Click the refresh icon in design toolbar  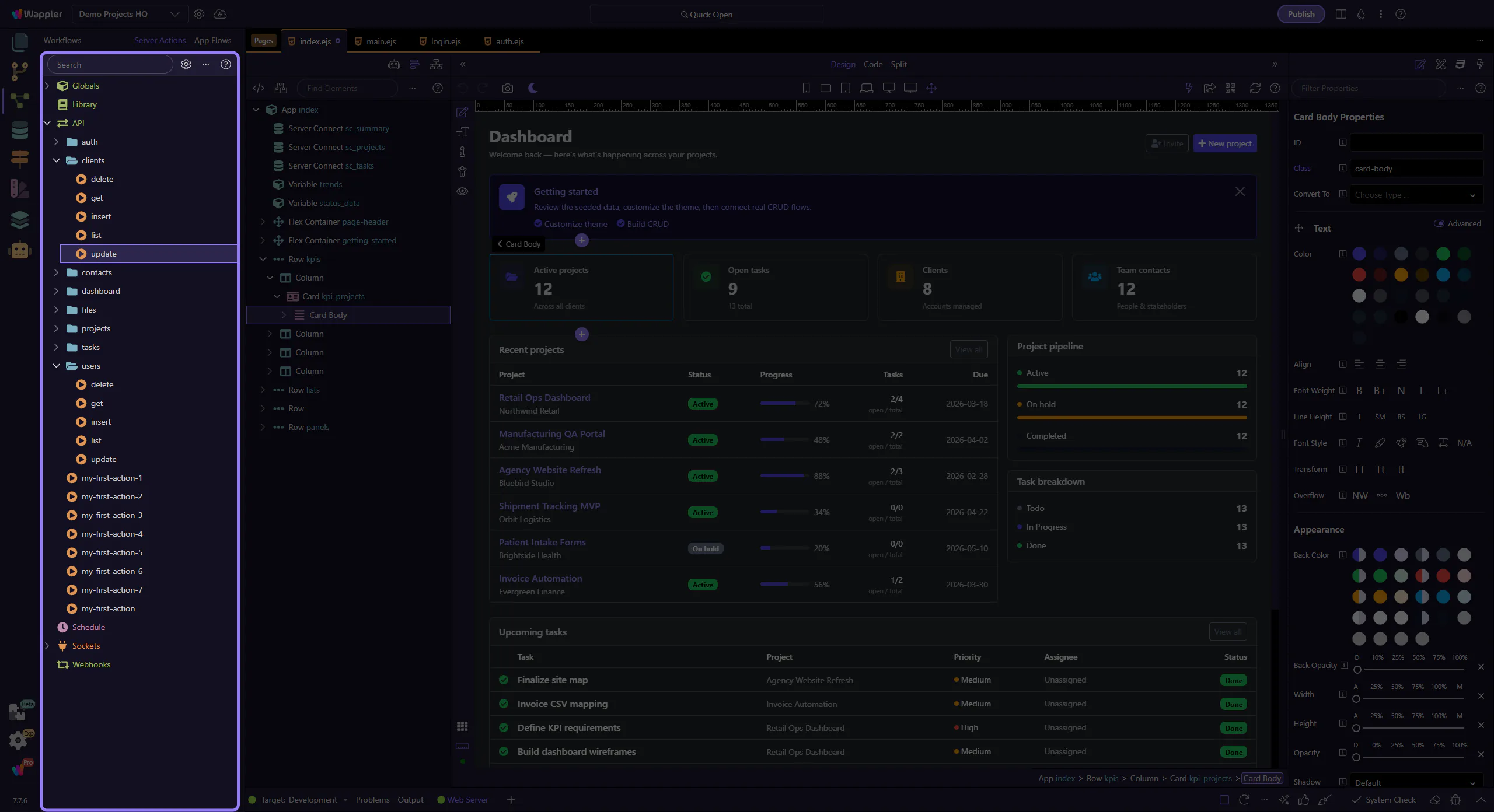click(x=1255, y=88)
